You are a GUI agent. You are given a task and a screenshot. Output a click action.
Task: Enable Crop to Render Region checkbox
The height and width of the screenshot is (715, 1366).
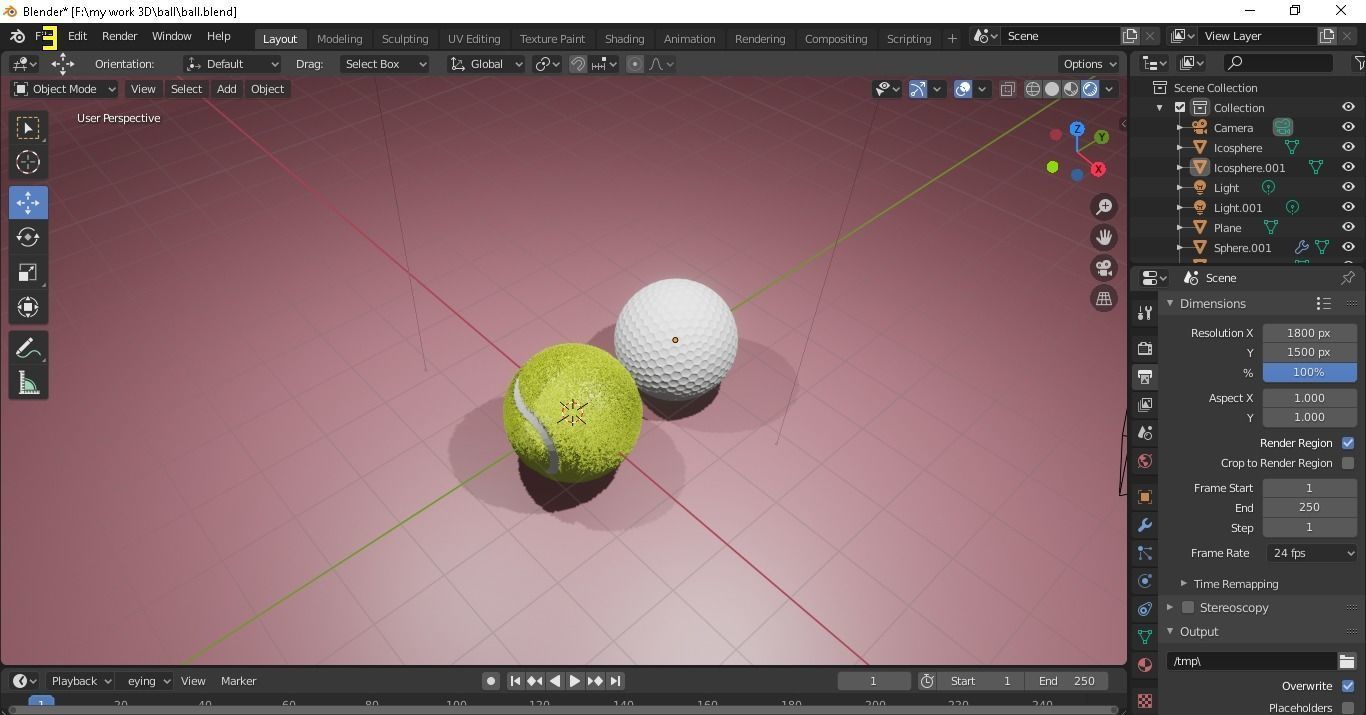pos(1348,463)
